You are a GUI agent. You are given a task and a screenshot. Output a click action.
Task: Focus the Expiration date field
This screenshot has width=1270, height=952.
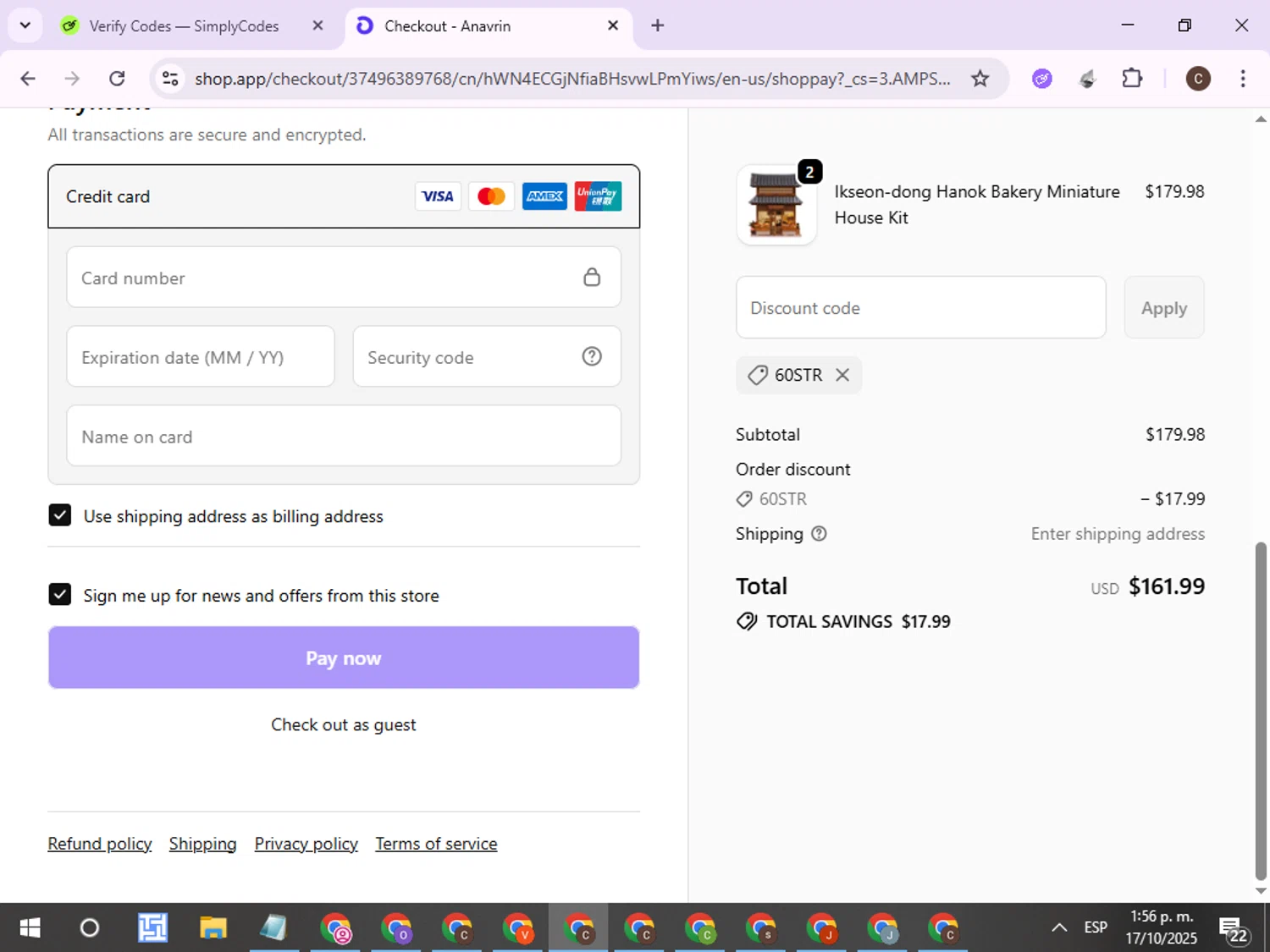coord(201,357)
